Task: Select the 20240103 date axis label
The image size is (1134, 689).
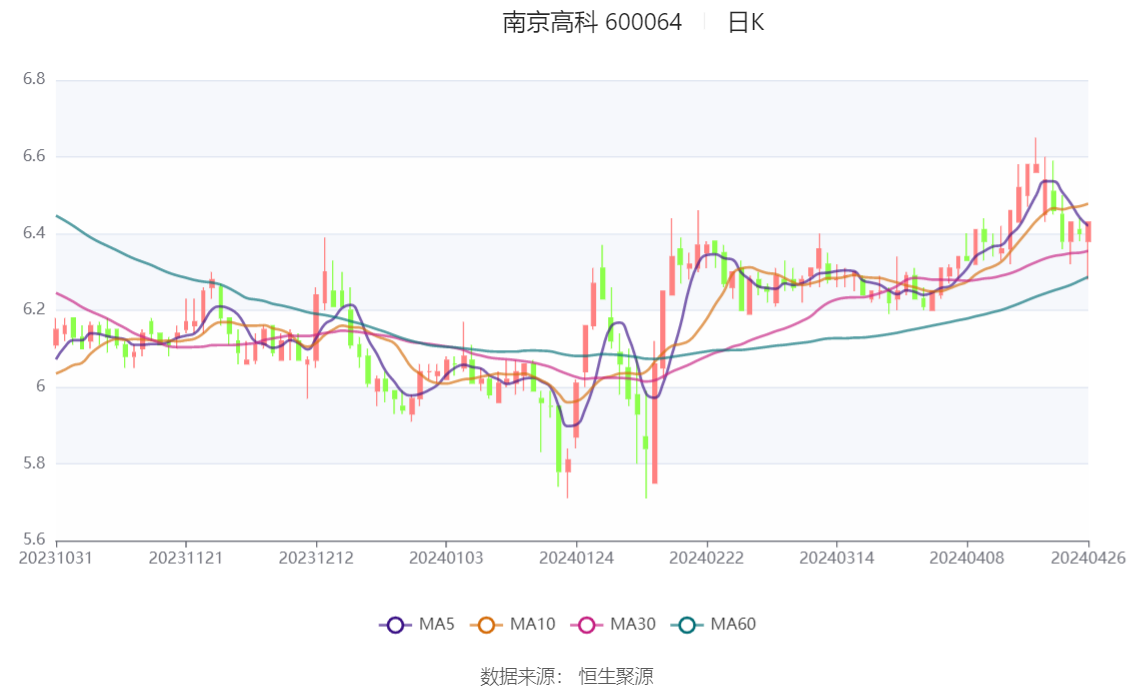Action: coord(446,558)
